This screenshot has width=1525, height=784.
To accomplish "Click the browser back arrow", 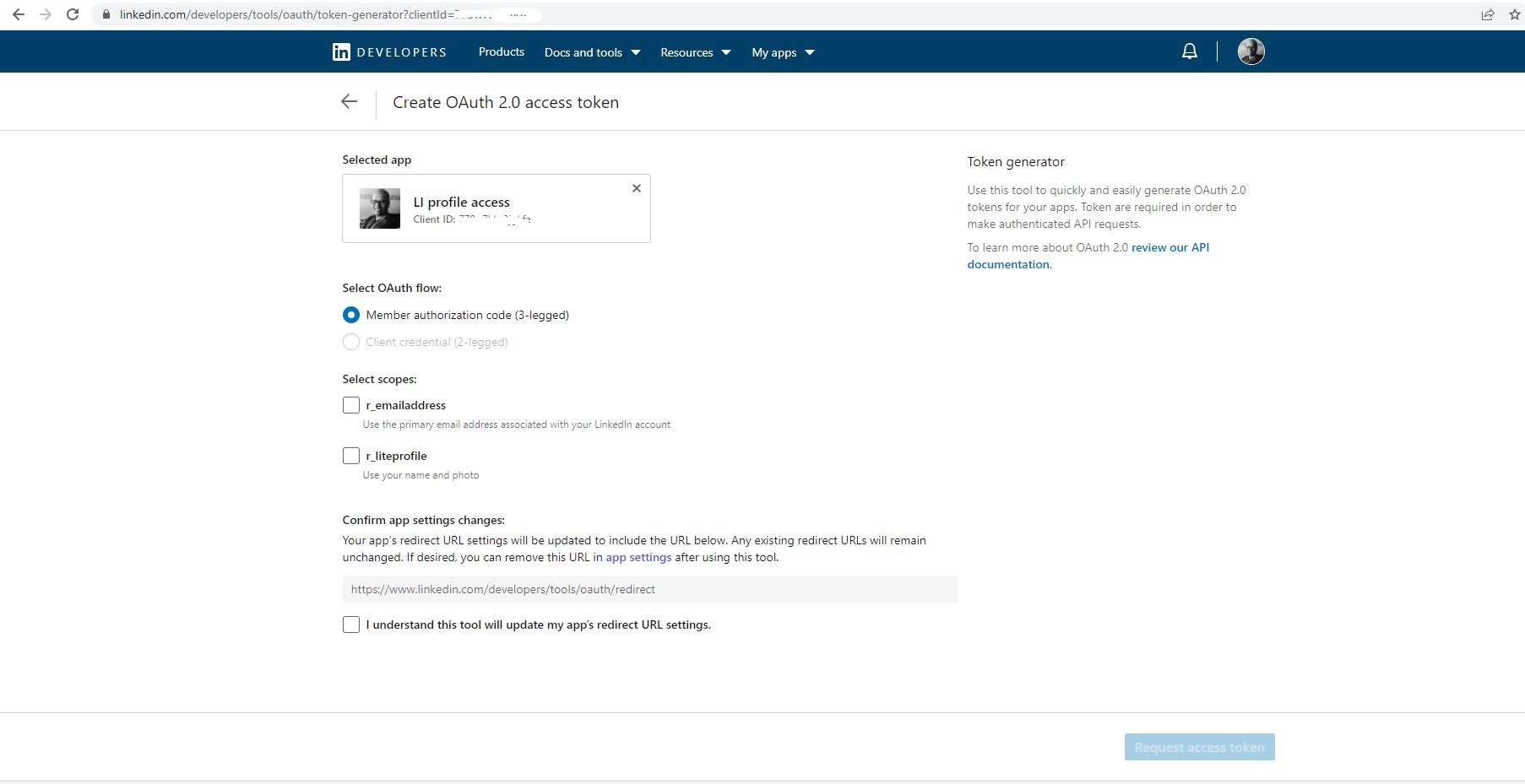I will click(18, 14).
